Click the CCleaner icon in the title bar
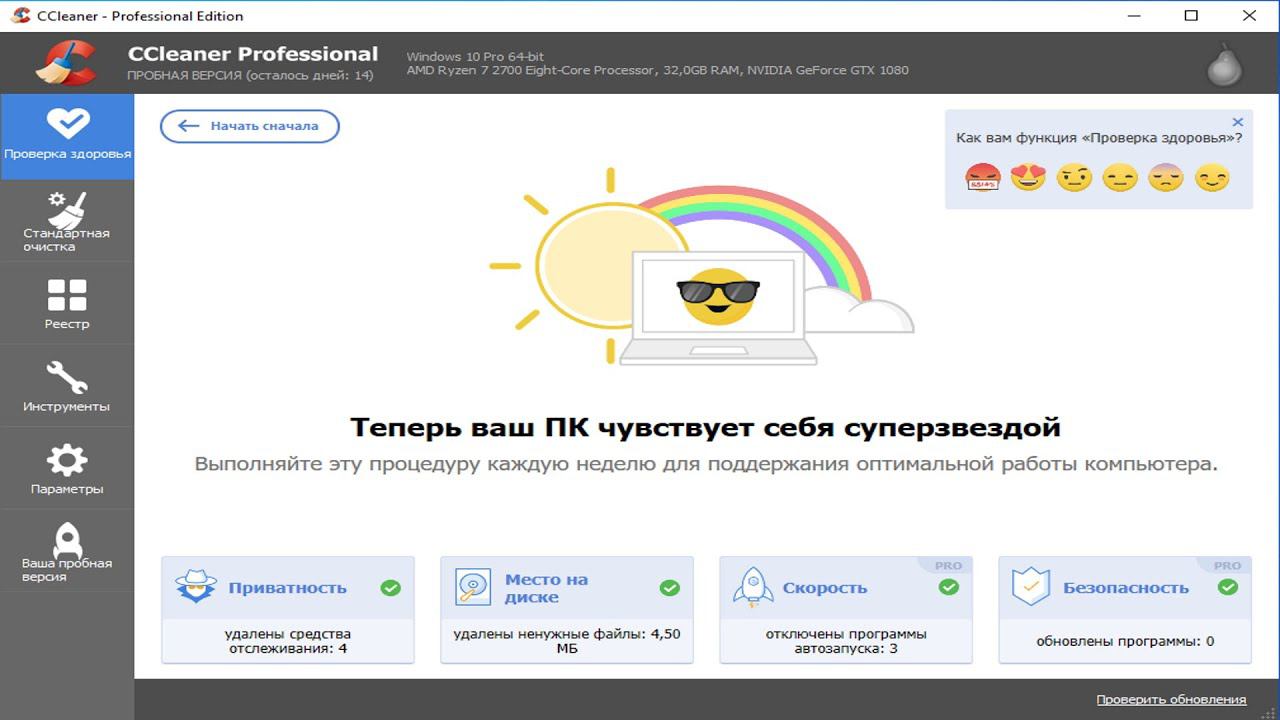The width and height of the screenshot is (1280, 720). coord(20,15)
